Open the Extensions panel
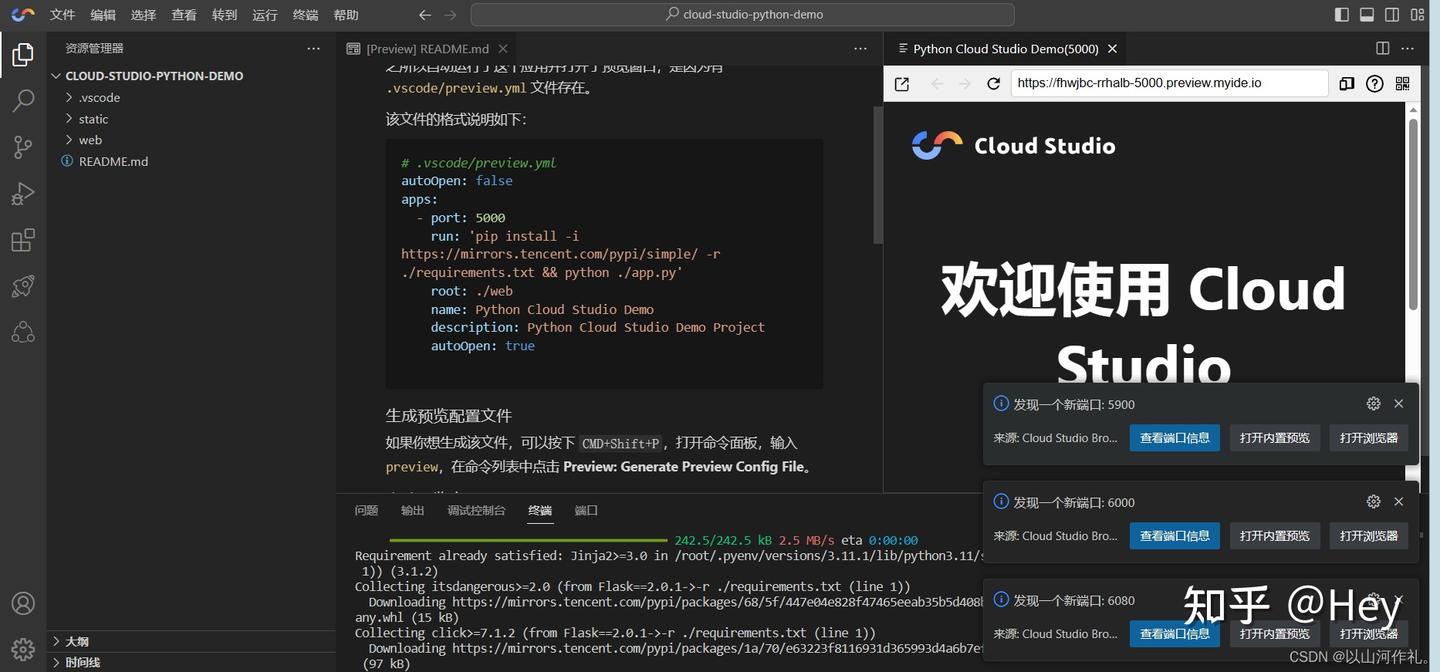 click(x=22, y=240)
